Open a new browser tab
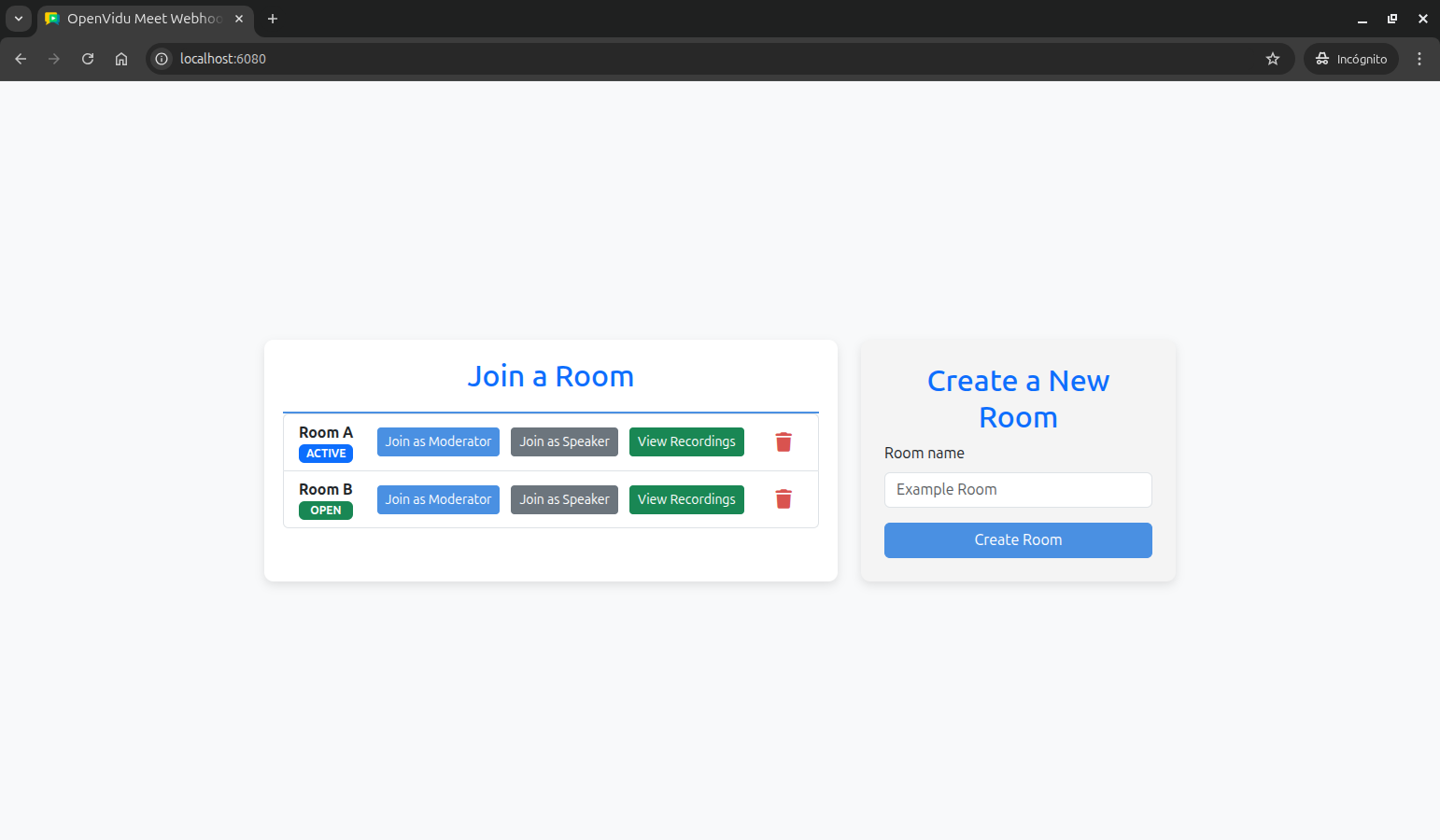This screenshot has width=1440, height=840. coord(273,19)
